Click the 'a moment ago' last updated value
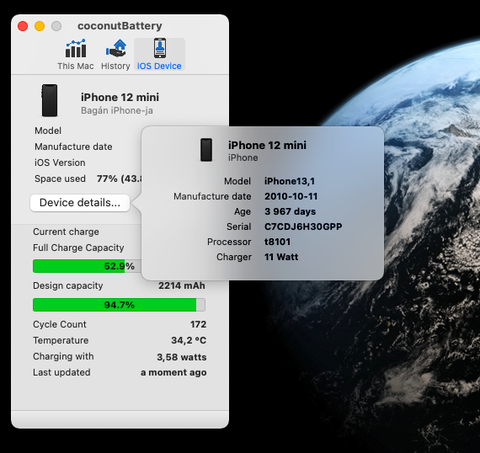480x453 pixels. [173, 372]
